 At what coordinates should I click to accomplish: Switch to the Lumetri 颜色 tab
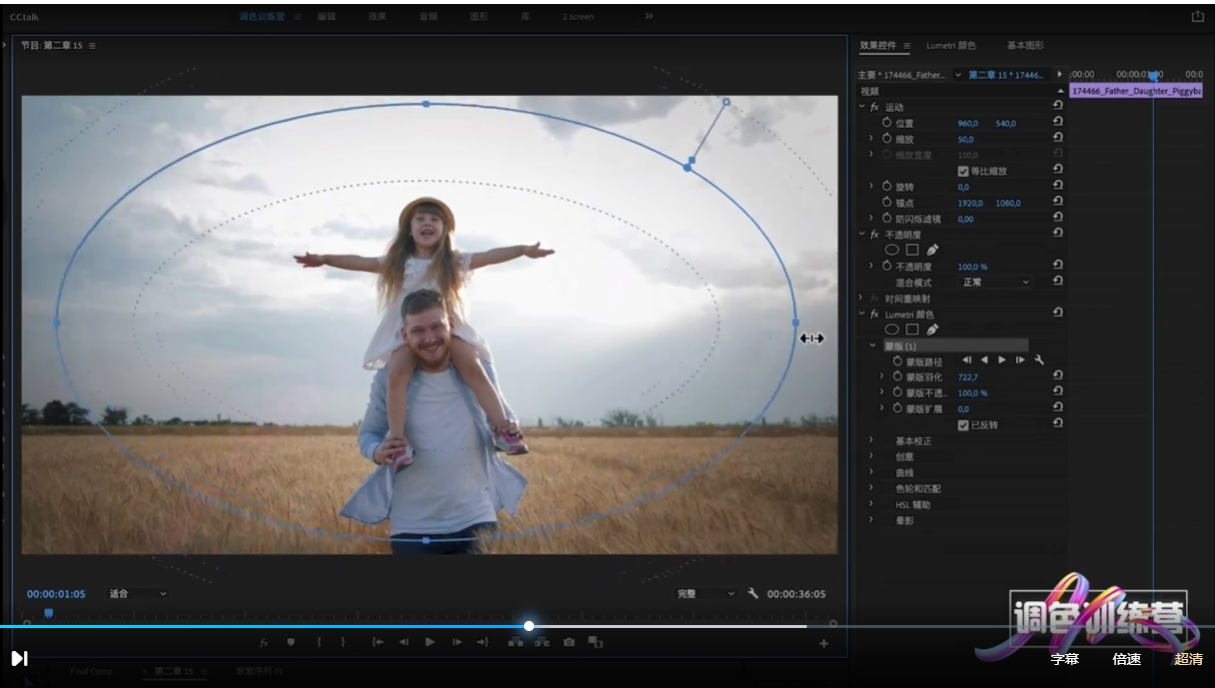(x=950, y=46)
